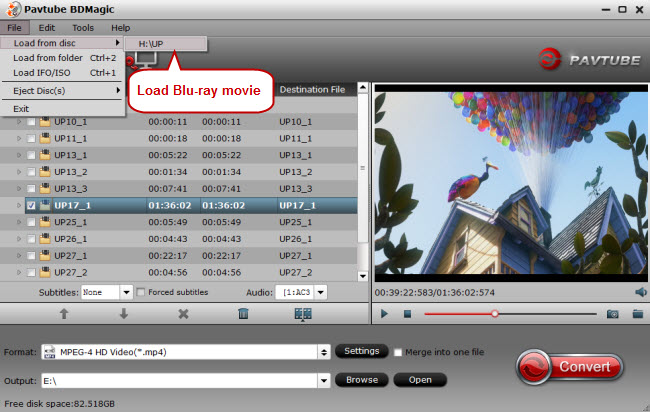Click the playback progress slider handle
The height and width of the screenshot is (412, 650).
click(x=495, y=314)
